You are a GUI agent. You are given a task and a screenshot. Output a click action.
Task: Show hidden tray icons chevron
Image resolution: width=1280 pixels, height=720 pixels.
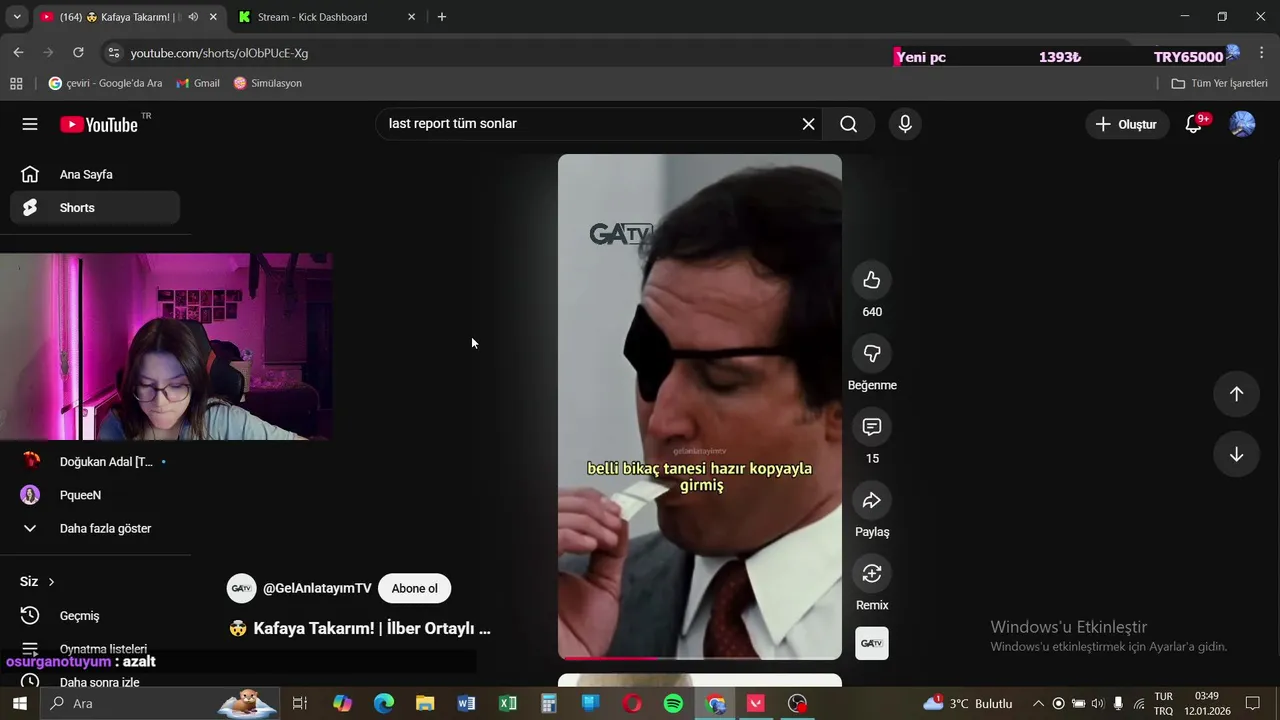click(1038, 703)
